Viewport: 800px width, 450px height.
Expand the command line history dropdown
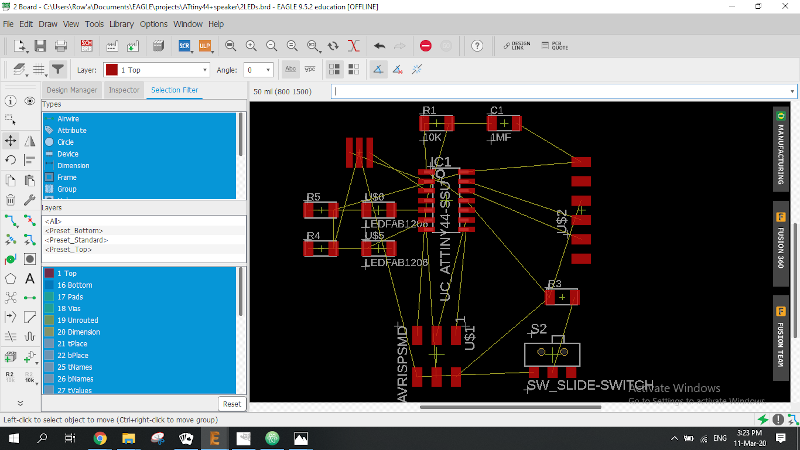[x=792, y=91]
